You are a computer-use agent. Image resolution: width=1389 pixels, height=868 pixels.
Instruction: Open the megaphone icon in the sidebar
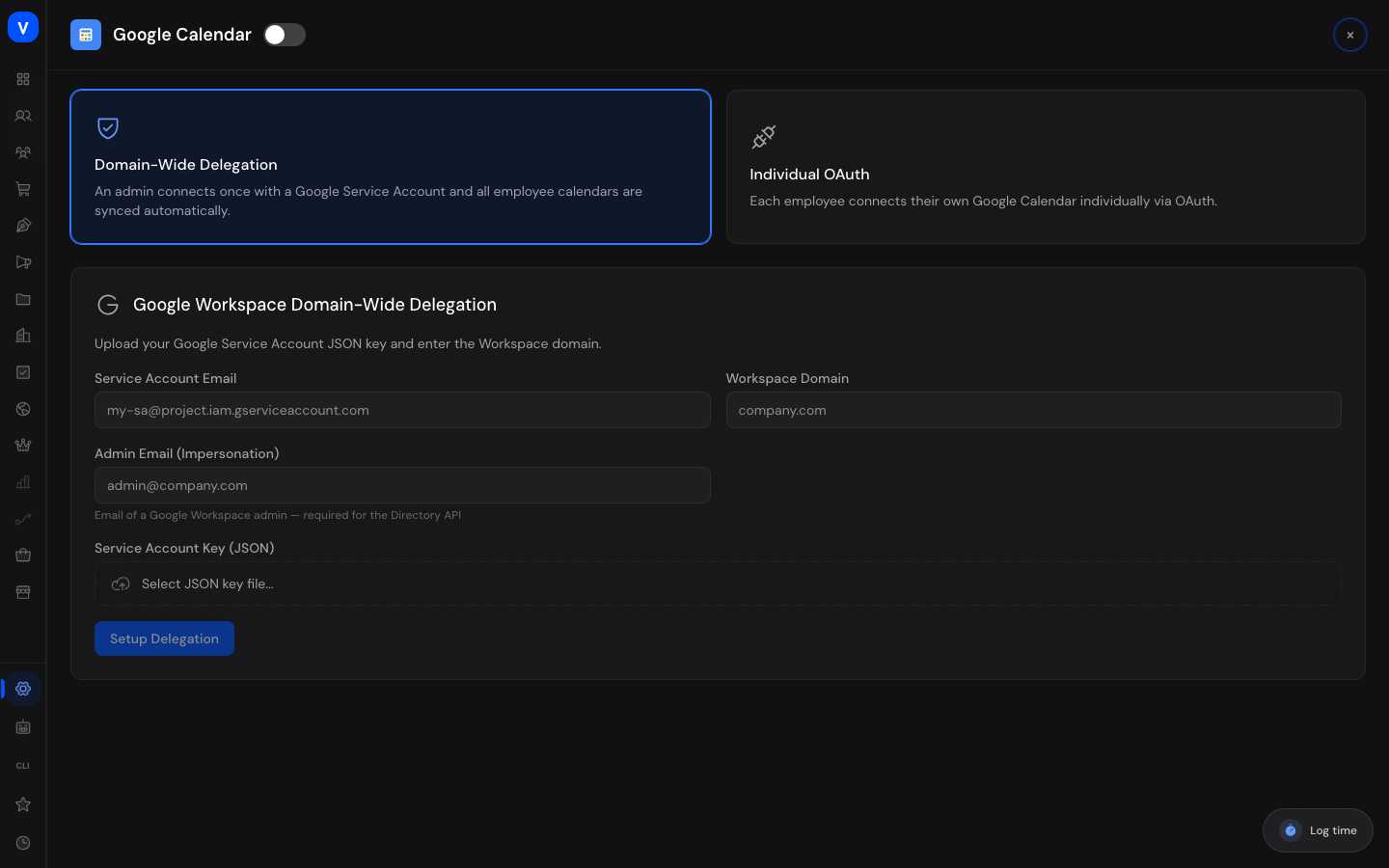[23, 262]
